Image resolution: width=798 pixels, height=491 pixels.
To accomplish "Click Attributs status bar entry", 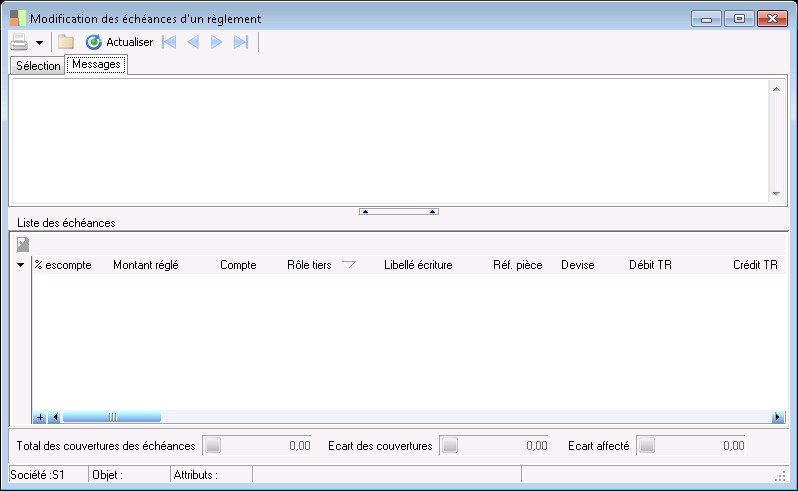I will click(x=211, y=475).
